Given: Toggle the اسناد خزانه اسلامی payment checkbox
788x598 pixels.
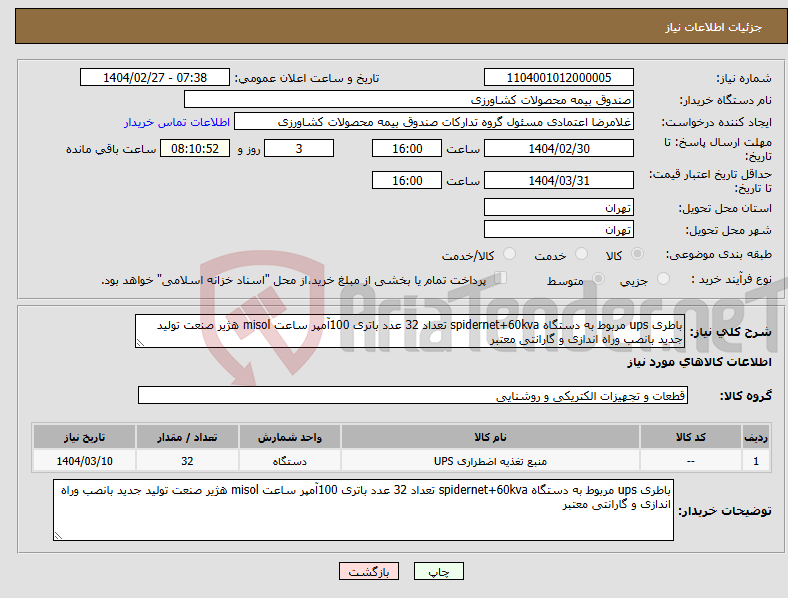Looking at the screenshot, I should pyautogui.click(x=500, y=278).
